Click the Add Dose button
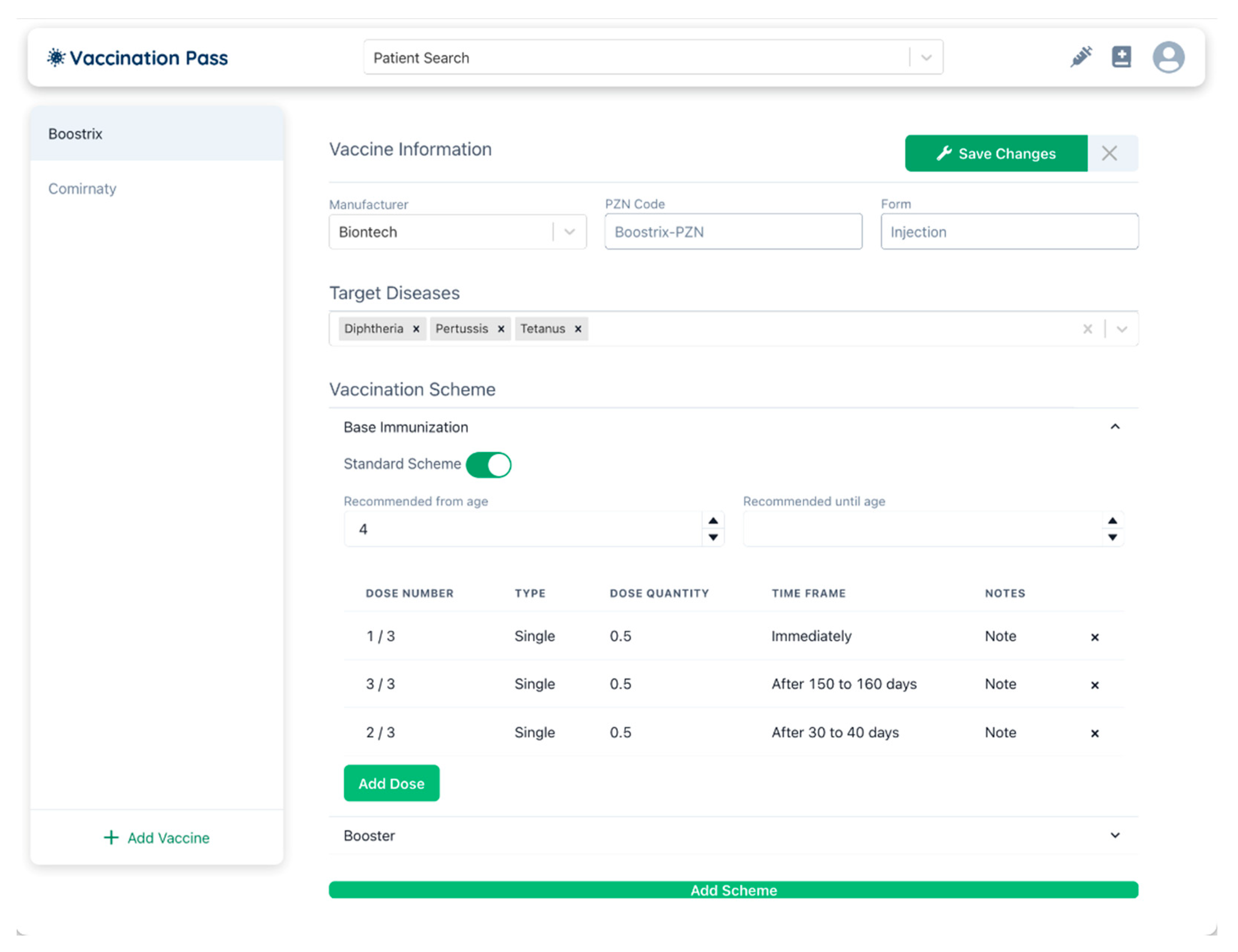Viewport: 1238px width, 952px height. (x=391, y=784)
